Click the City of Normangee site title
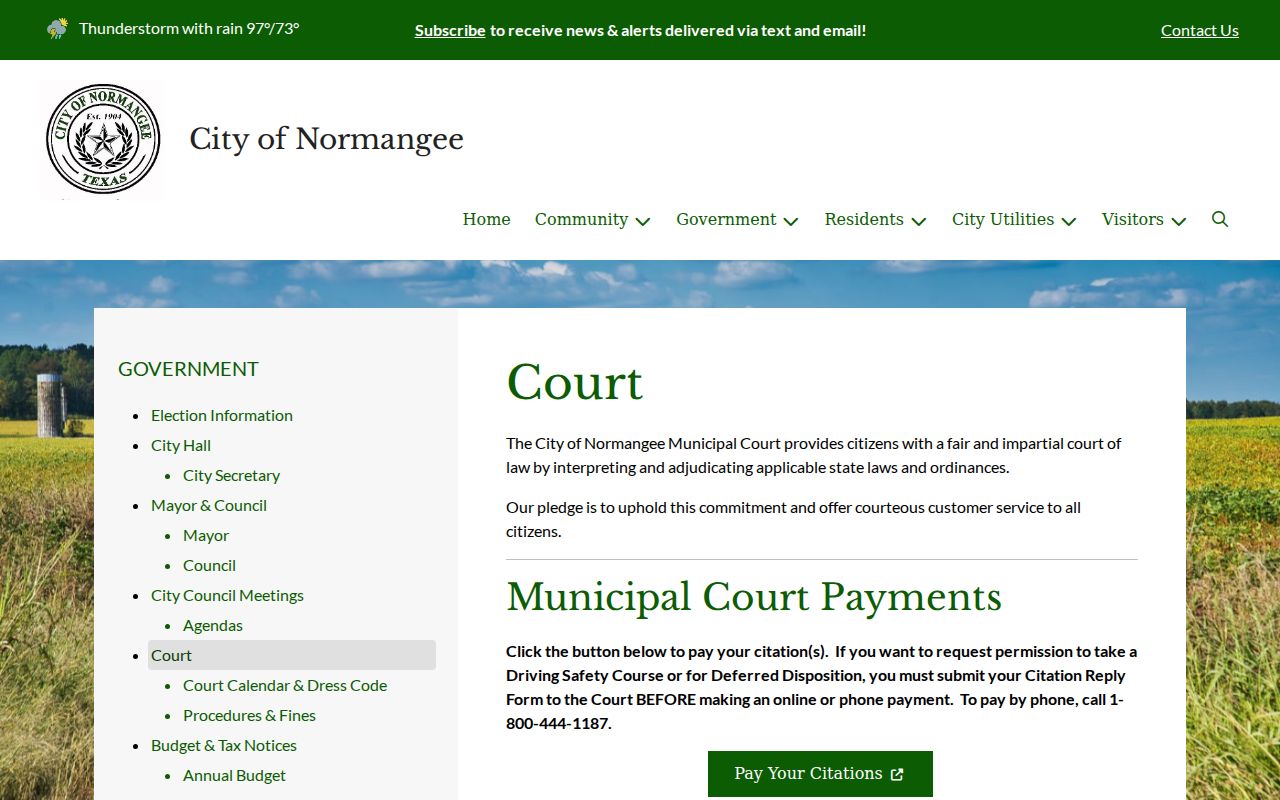The image size is (1280, 800). tap(327, 139)
